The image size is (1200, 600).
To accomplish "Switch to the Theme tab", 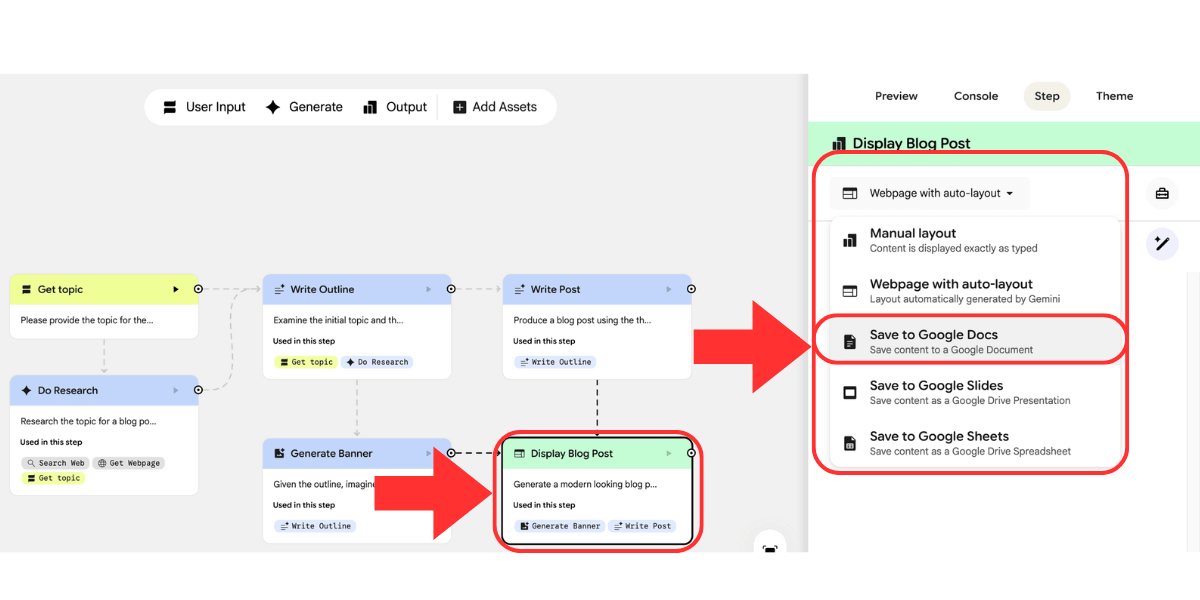I will tap(1114, 96).
